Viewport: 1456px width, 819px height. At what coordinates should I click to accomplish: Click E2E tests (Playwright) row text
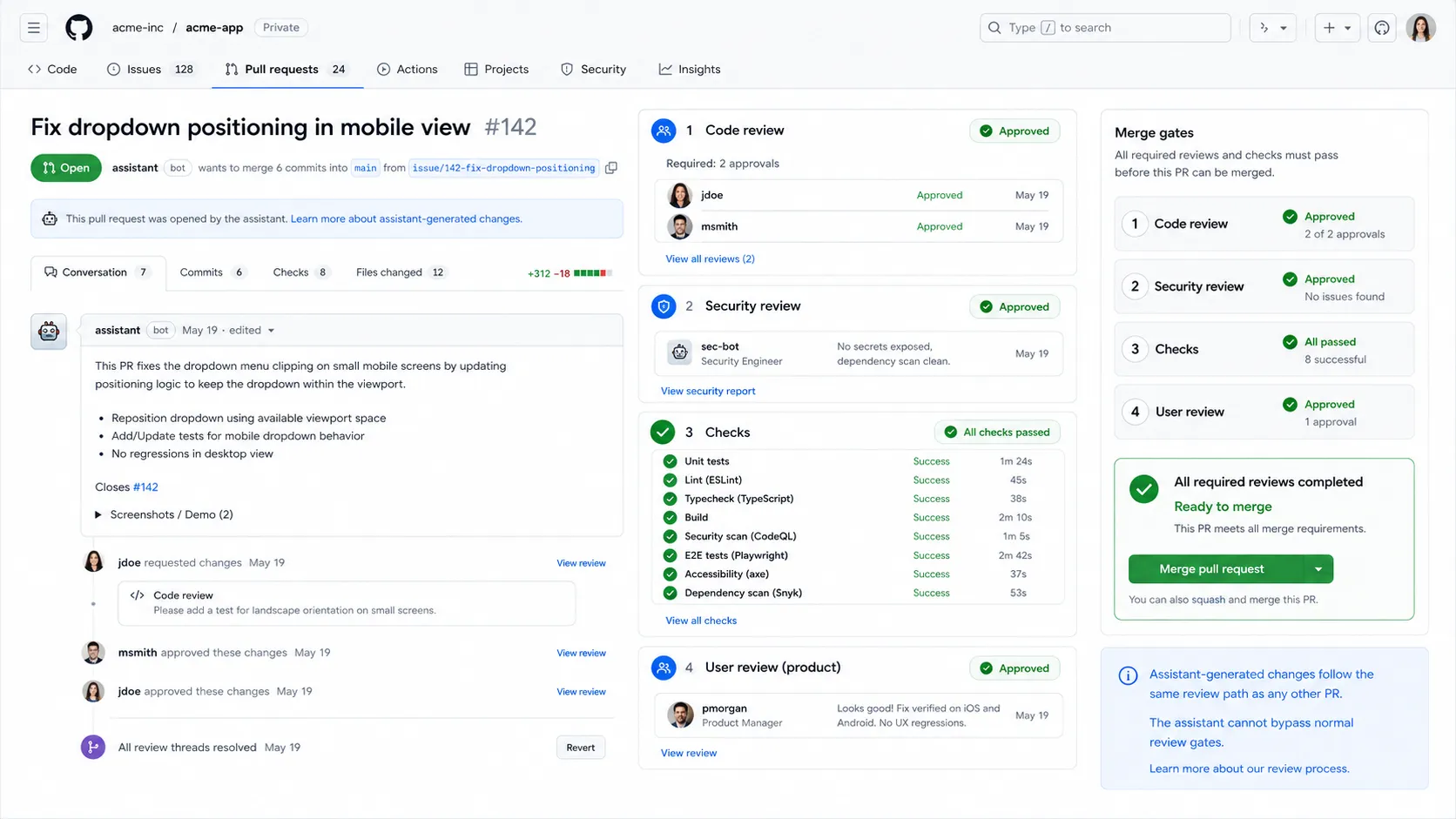point(736,555)
